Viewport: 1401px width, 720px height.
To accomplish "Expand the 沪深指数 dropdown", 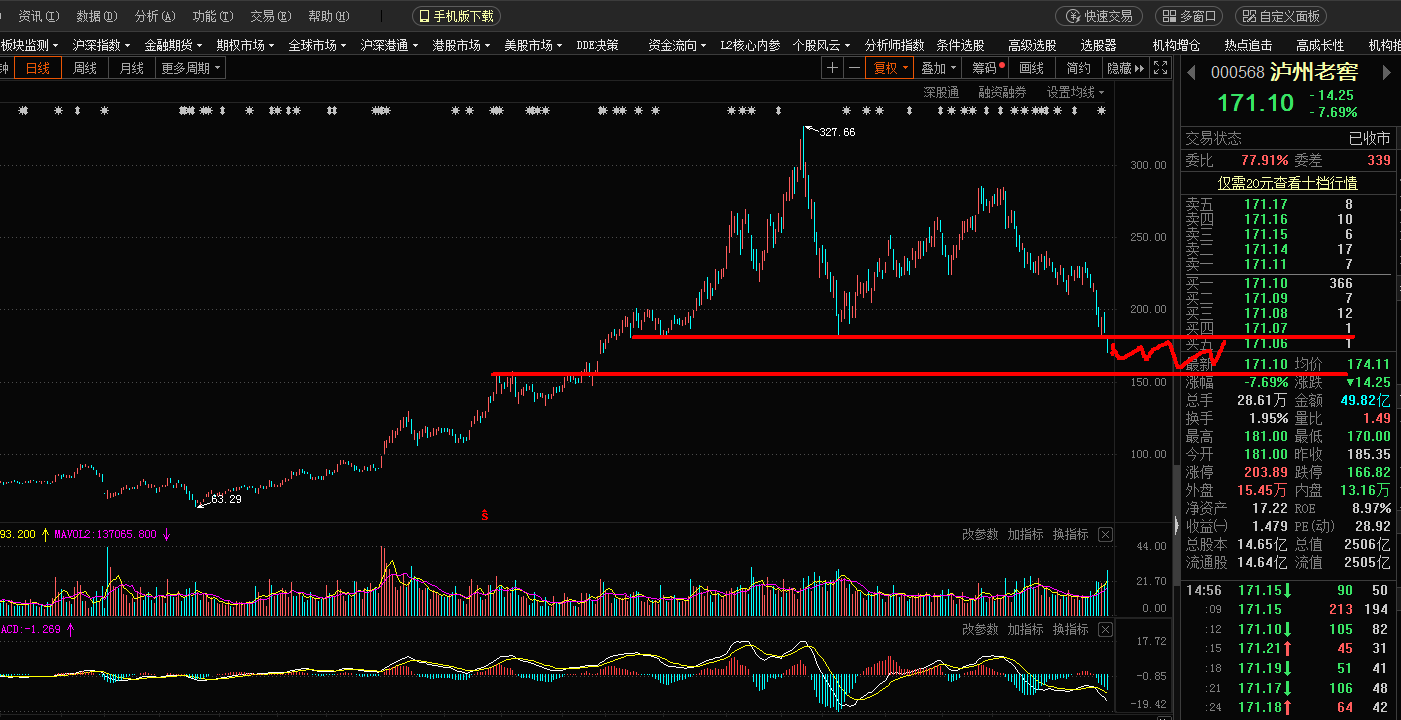I will (102, 45).
